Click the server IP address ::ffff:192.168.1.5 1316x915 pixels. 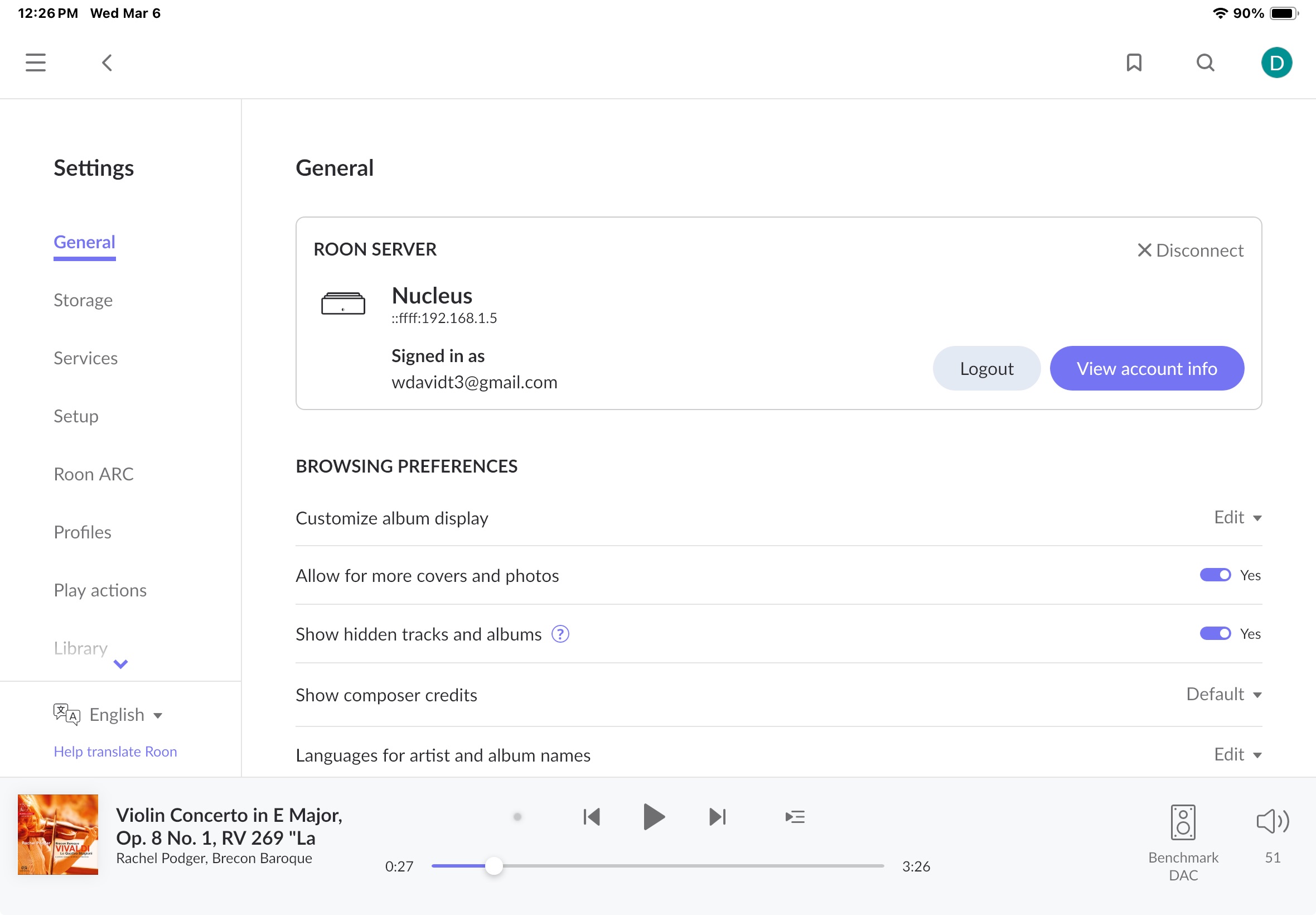pyautogui.click(x=444, y=318)
